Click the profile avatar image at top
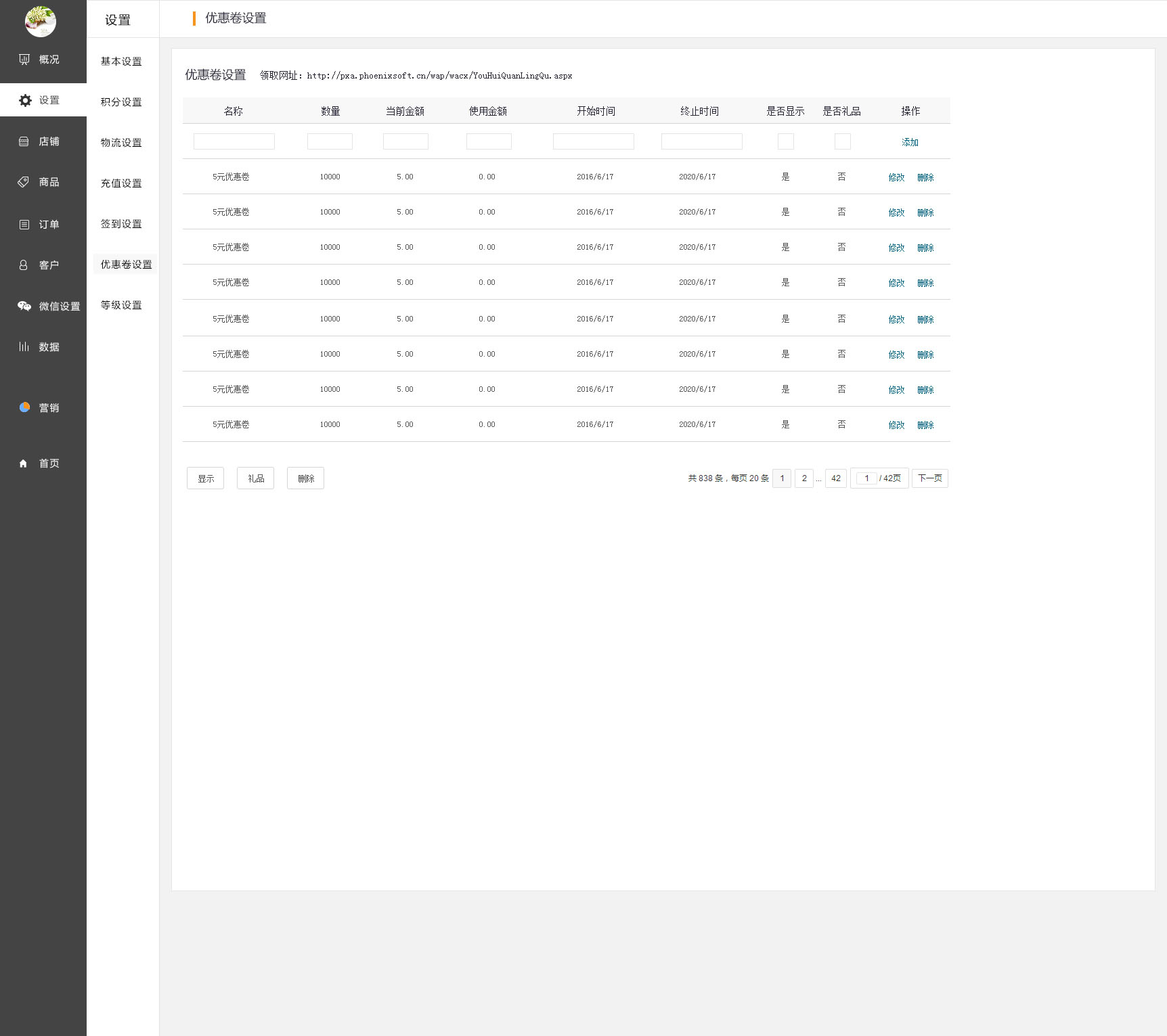 [41, 22]
